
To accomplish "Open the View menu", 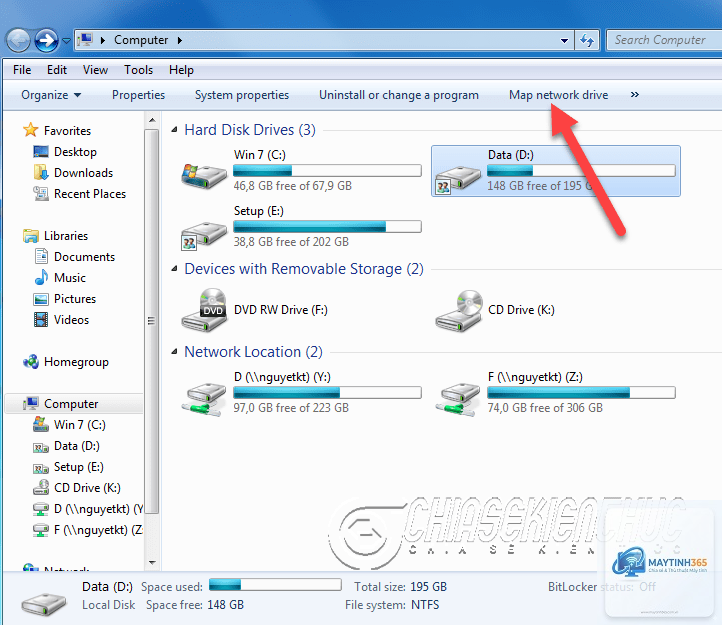I will (95, 70).
